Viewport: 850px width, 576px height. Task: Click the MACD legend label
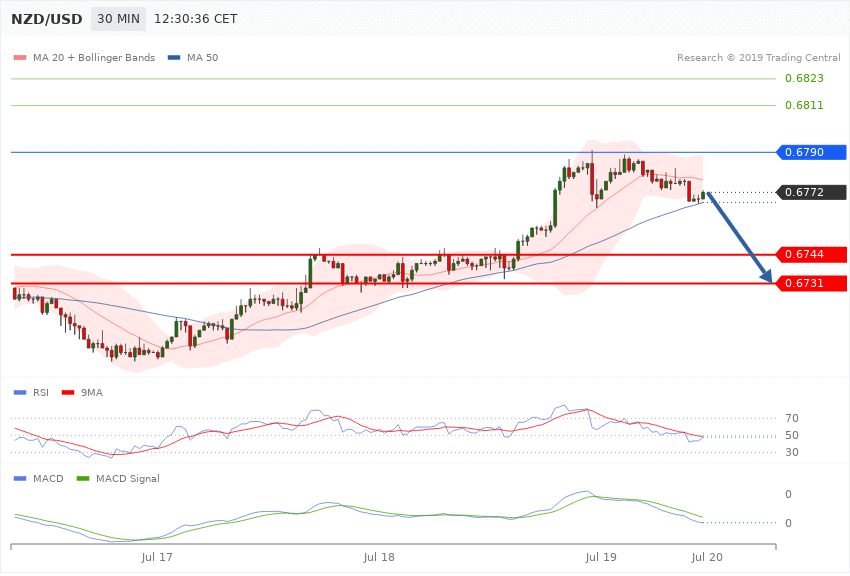pos(48,478)
